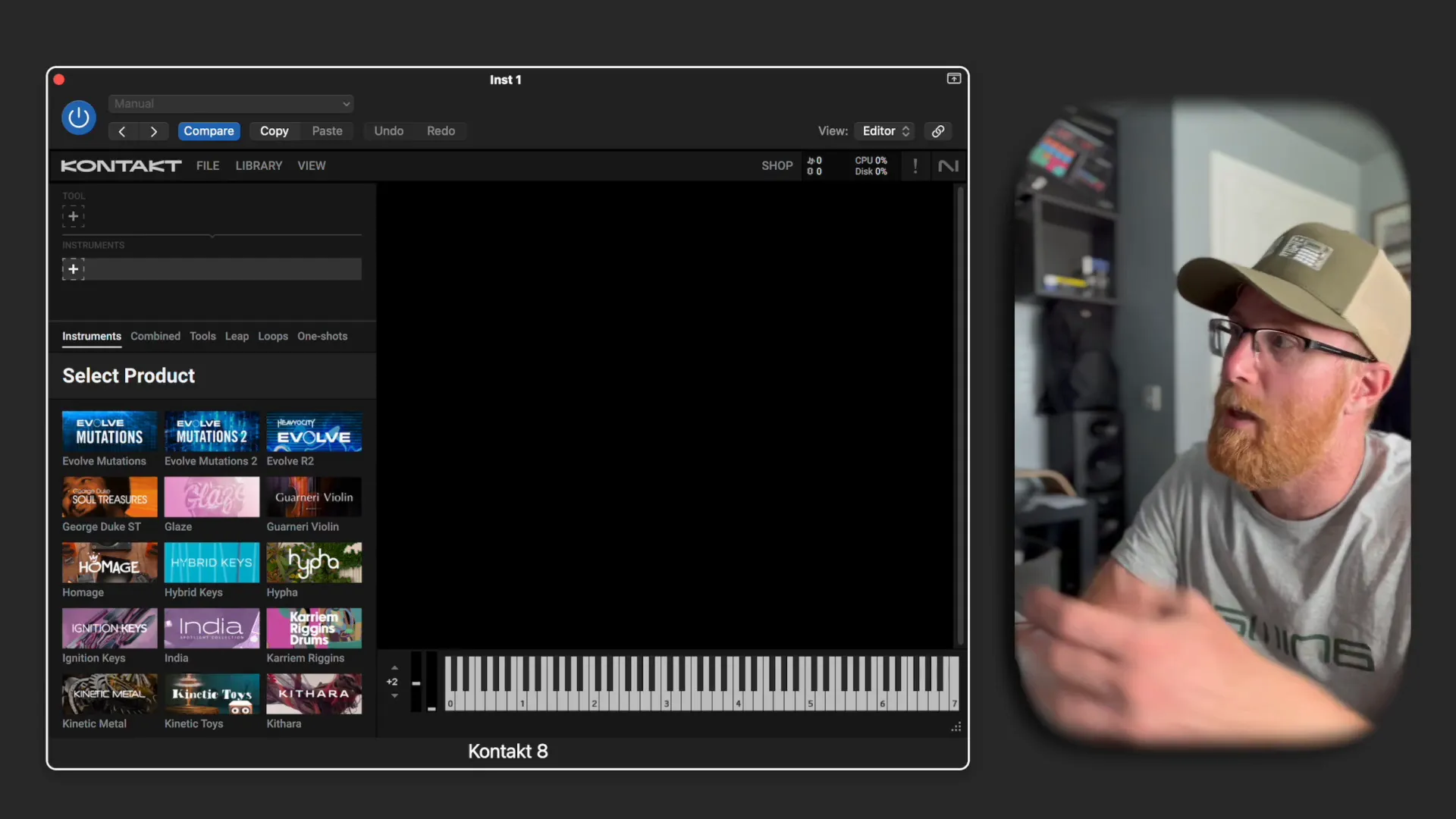This screenshot has height=819, width=1456.
Task: Close the Inst 1 plugin window
Action: [x=59, y=80]
